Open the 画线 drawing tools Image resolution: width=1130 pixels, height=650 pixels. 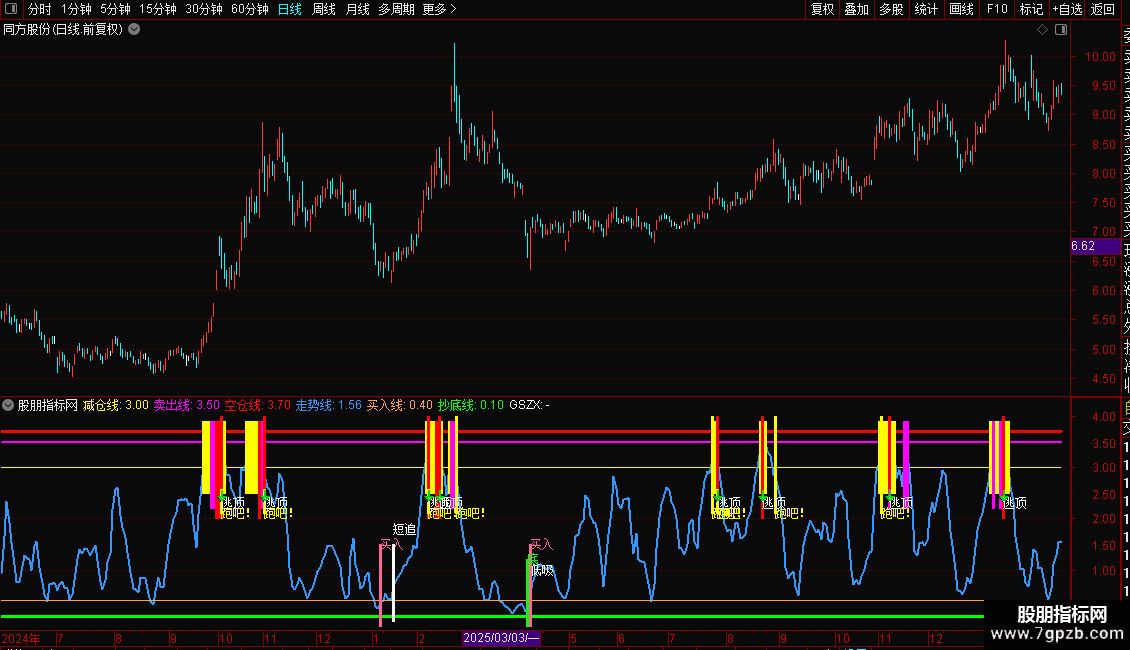point(961,9)
